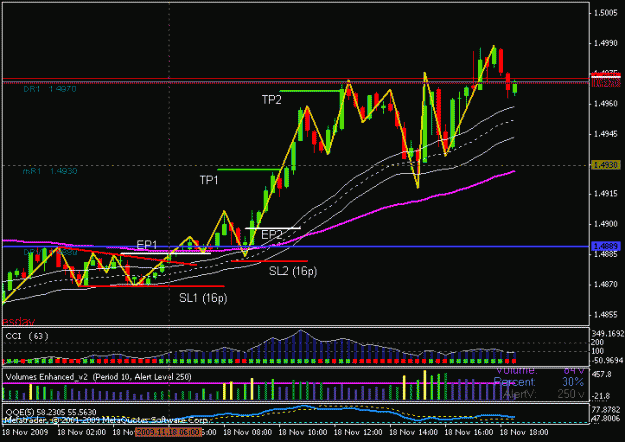Click 1.4870 on the price axis
Image resolution: width=625 pixels, height=442 pixels.
pos(605,285)
